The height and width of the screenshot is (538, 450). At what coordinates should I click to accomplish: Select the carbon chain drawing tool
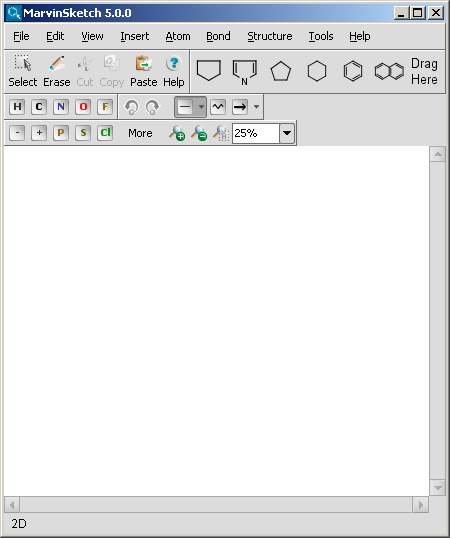(218, 107)
